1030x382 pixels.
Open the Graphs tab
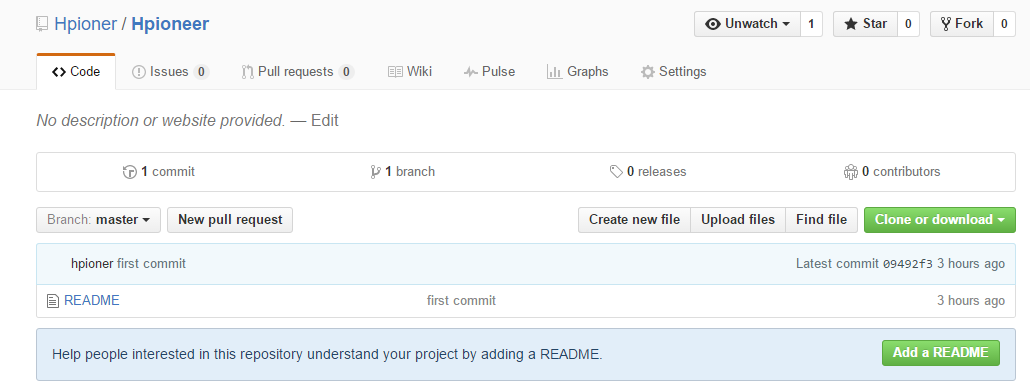coord(577,72)
